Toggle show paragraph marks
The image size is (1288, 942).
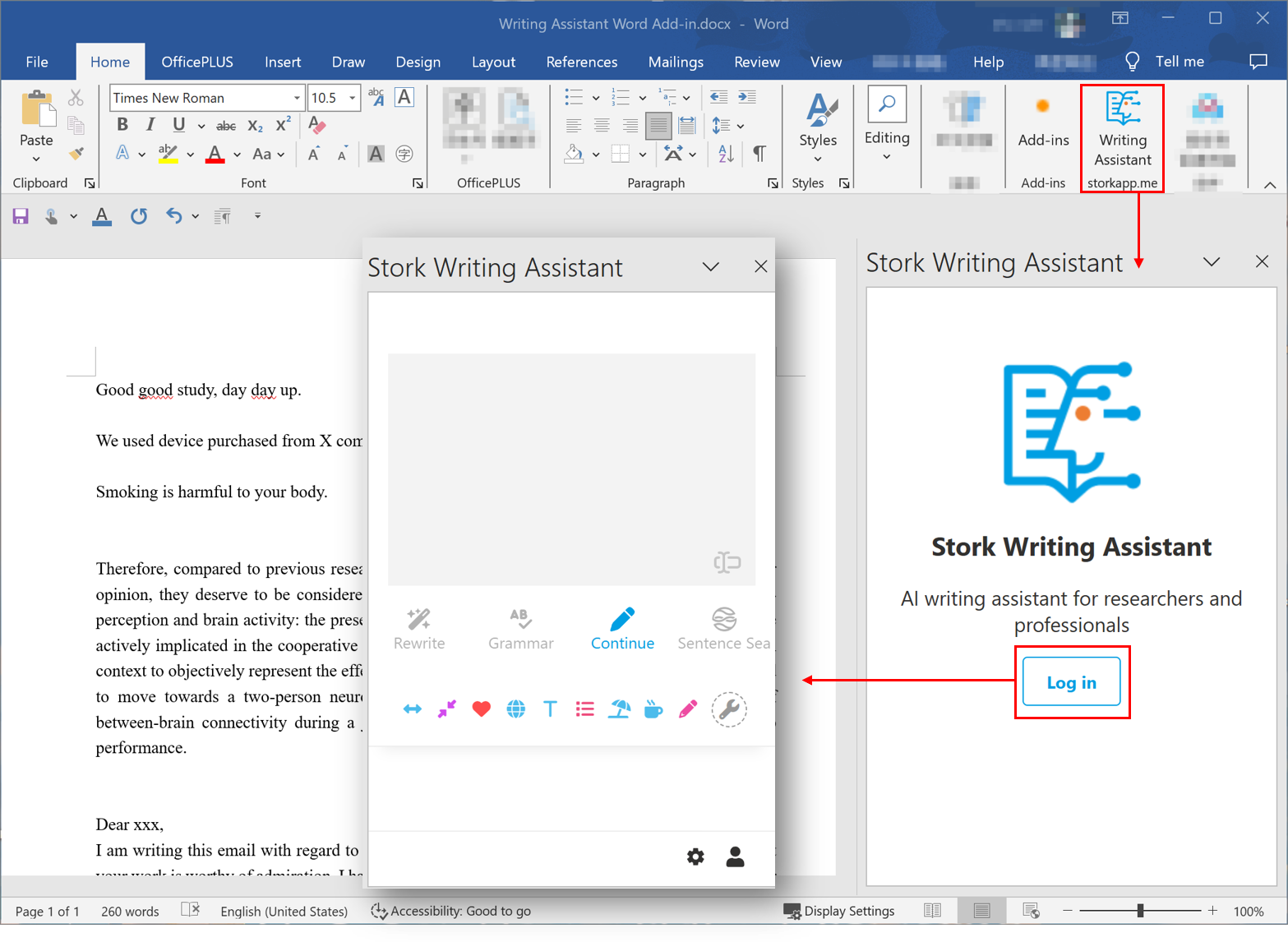[759, 153]
